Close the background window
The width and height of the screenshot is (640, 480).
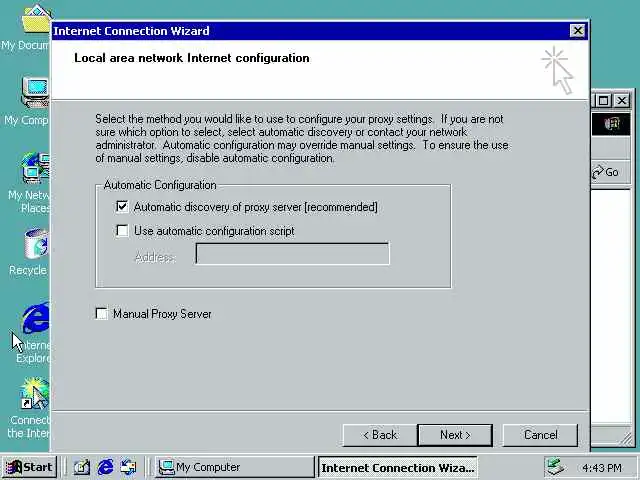622,100
